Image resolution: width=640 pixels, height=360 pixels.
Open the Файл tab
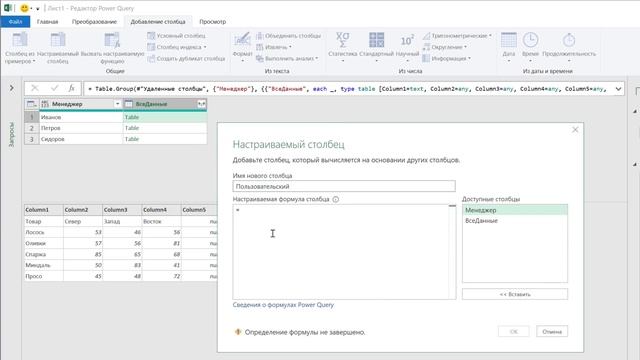(x=15, y=22)
